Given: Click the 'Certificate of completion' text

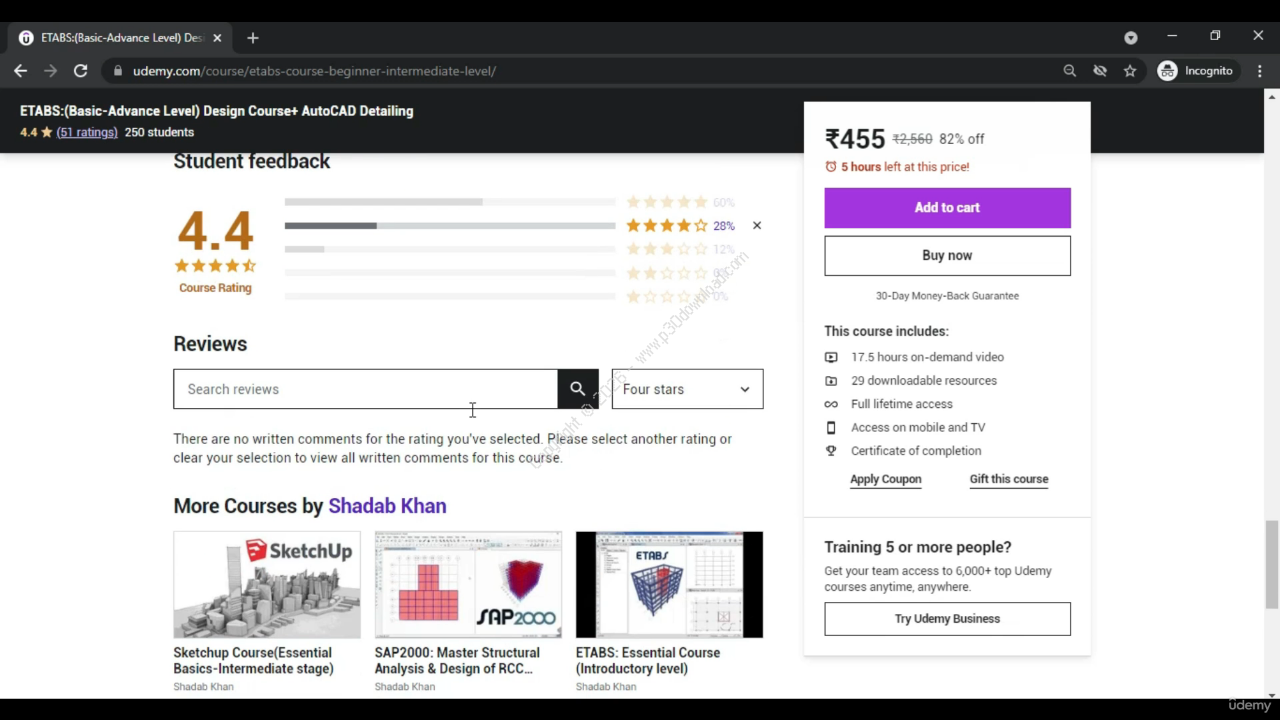Looking at the screenshot, I should (916, 451).
